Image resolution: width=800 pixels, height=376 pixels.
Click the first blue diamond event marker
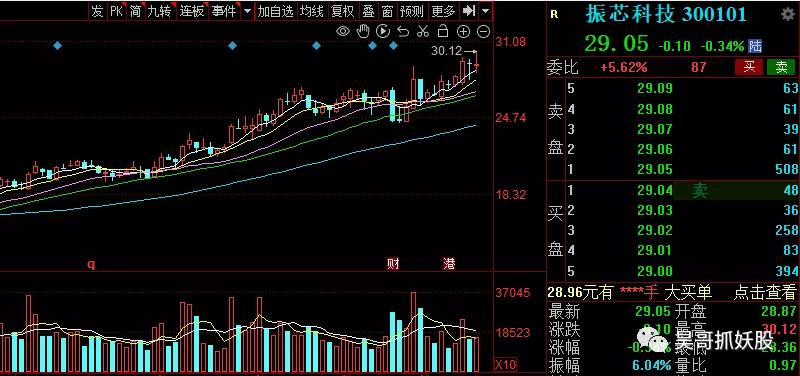57,46
